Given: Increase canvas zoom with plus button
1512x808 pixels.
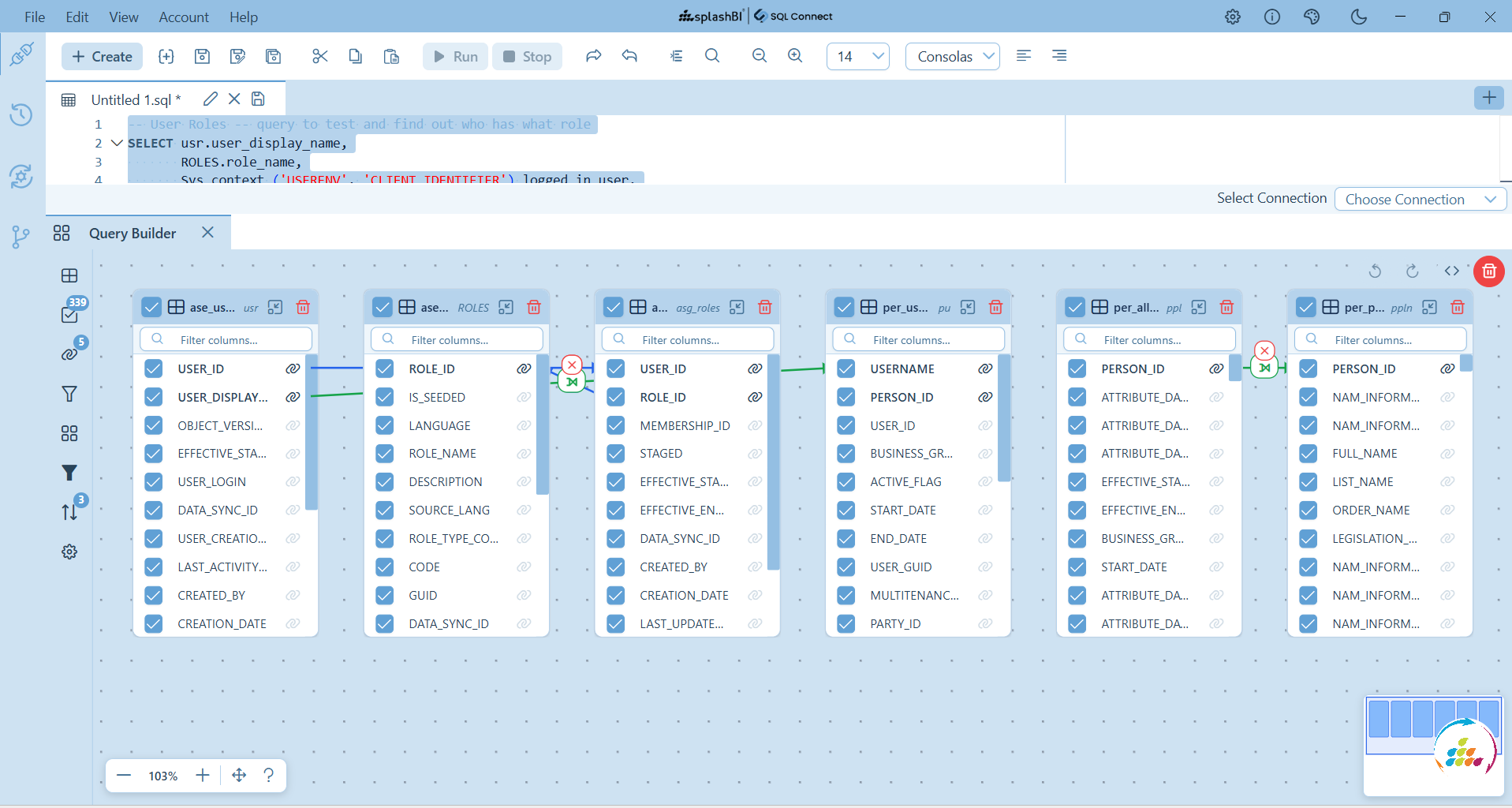Looking at the screenshot, I should [x=203, y=776].
